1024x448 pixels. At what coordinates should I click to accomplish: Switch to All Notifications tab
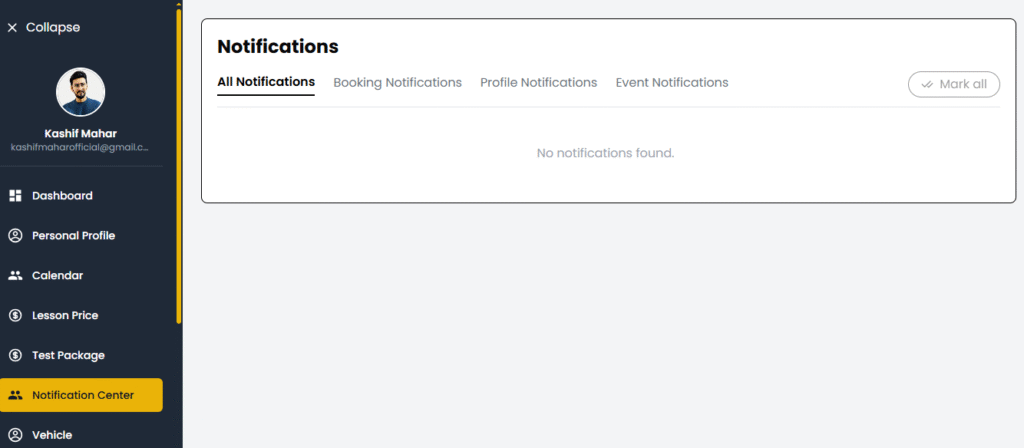coord(266,82)
